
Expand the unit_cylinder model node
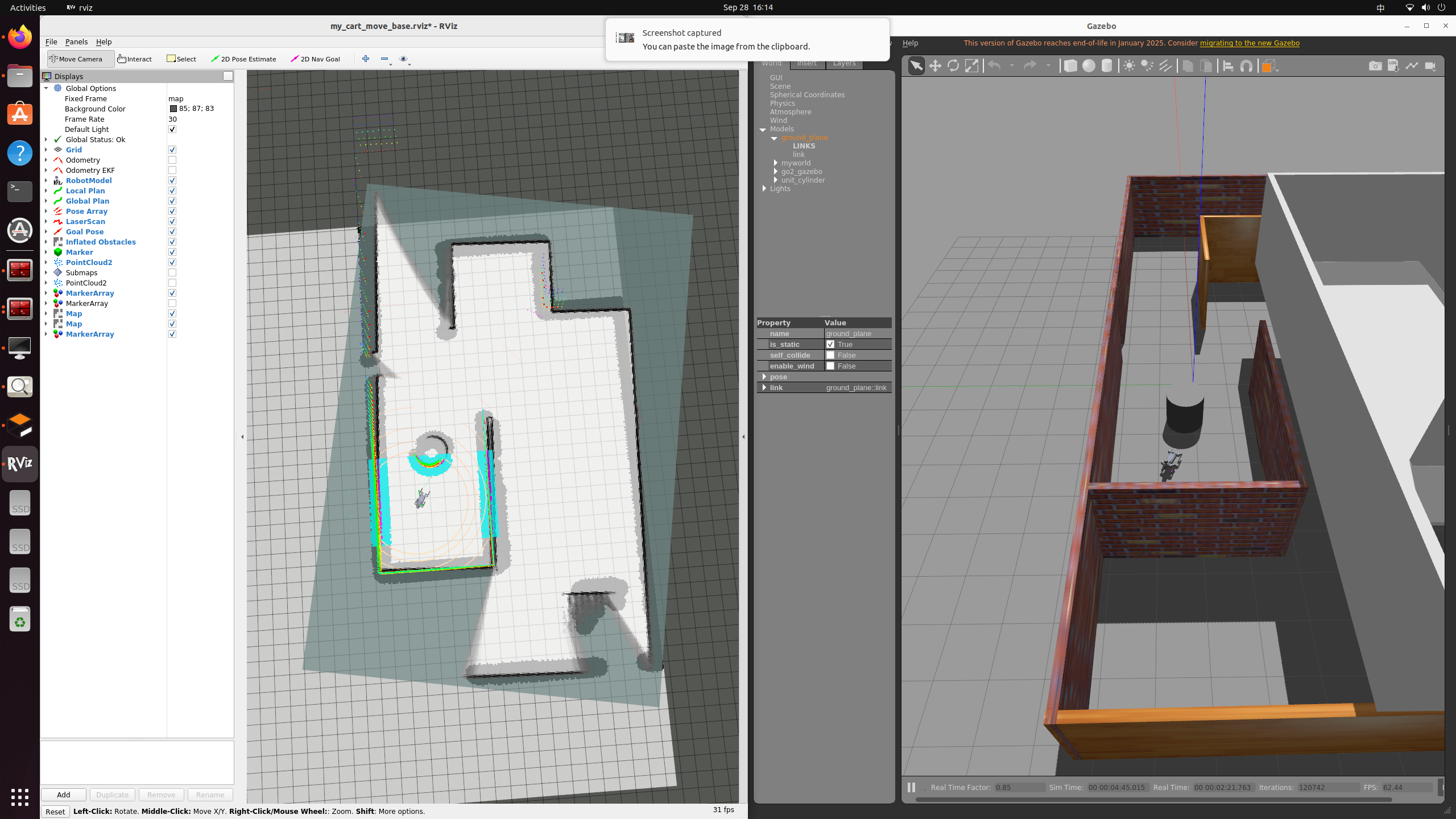776,180
